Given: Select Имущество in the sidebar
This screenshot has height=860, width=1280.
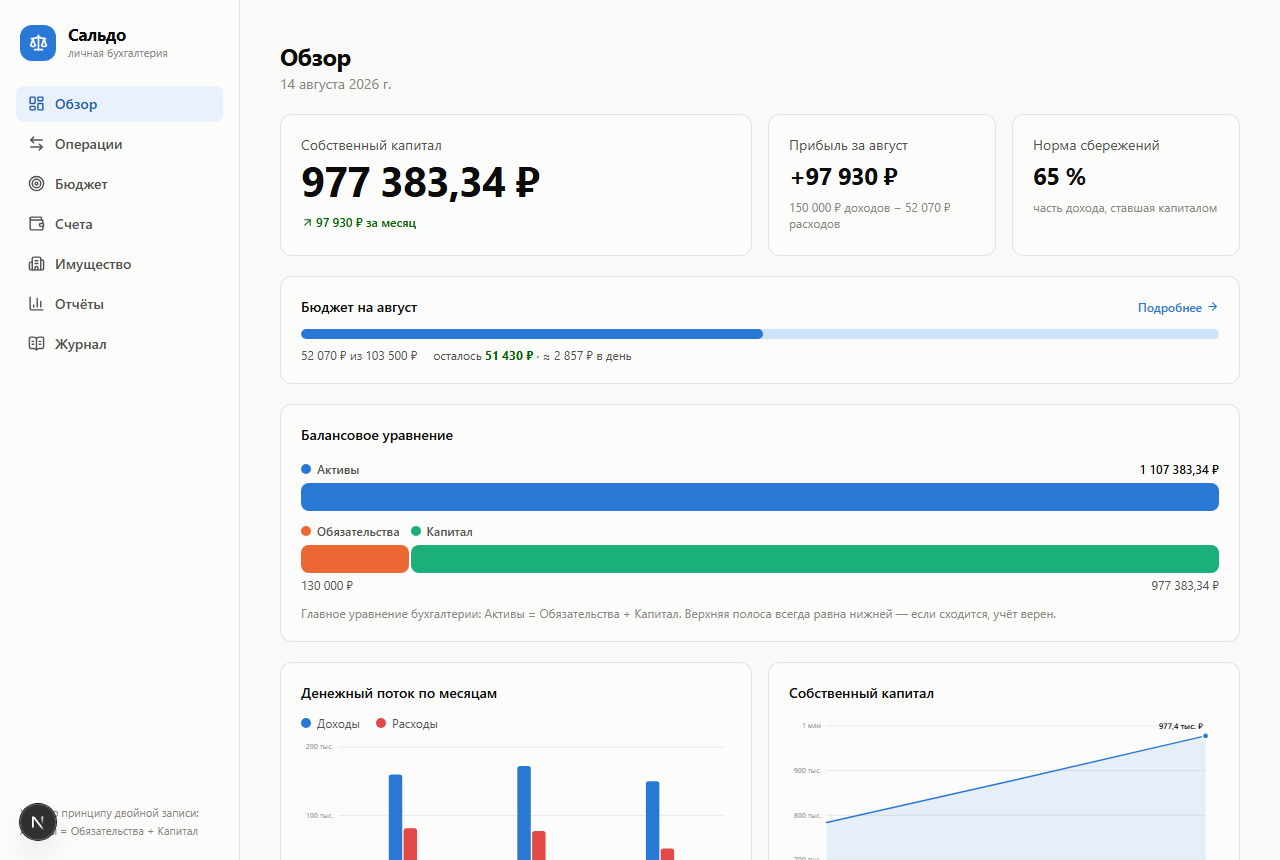Looking at the screenshot, I should (119, 264).
